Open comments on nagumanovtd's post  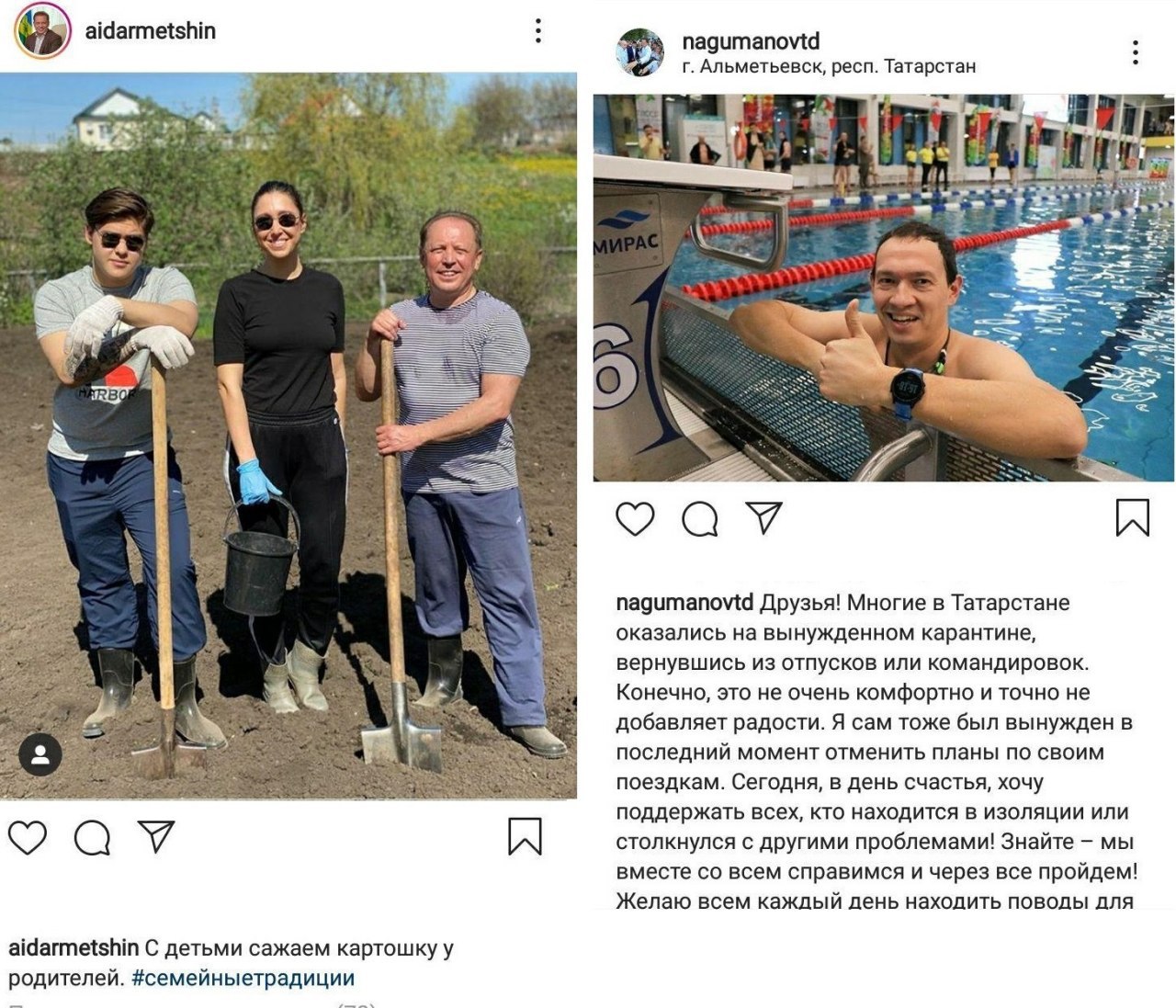click(x=700, y=519)
